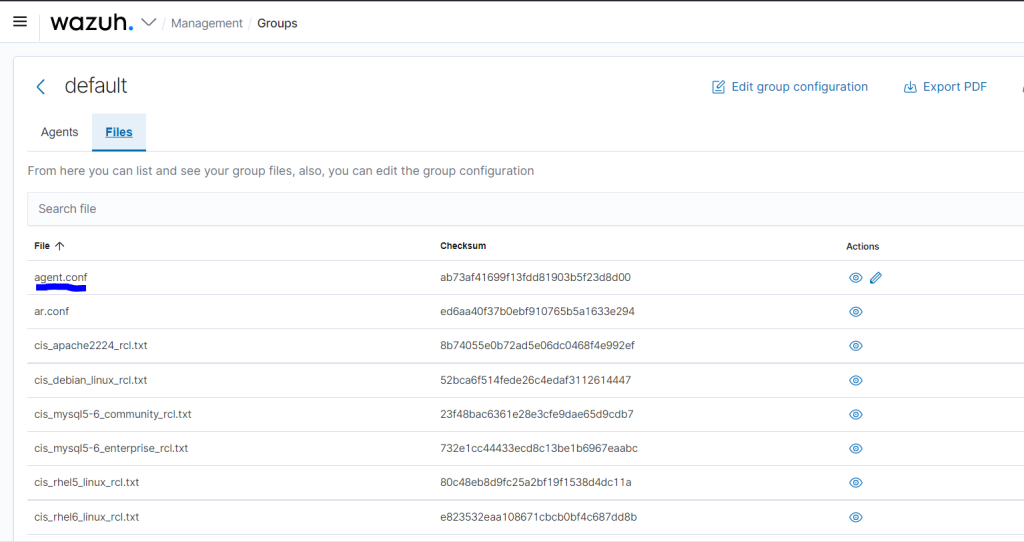
Task: Edit agent.conf with the pencil icon
Action: click(x=876, y=278)
